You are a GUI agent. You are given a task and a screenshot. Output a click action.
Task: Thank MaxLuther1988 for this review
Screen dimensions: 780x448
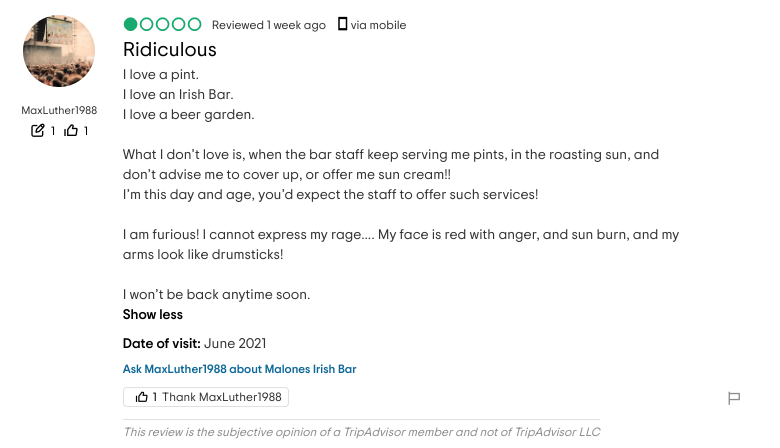(x=206, y=397)
